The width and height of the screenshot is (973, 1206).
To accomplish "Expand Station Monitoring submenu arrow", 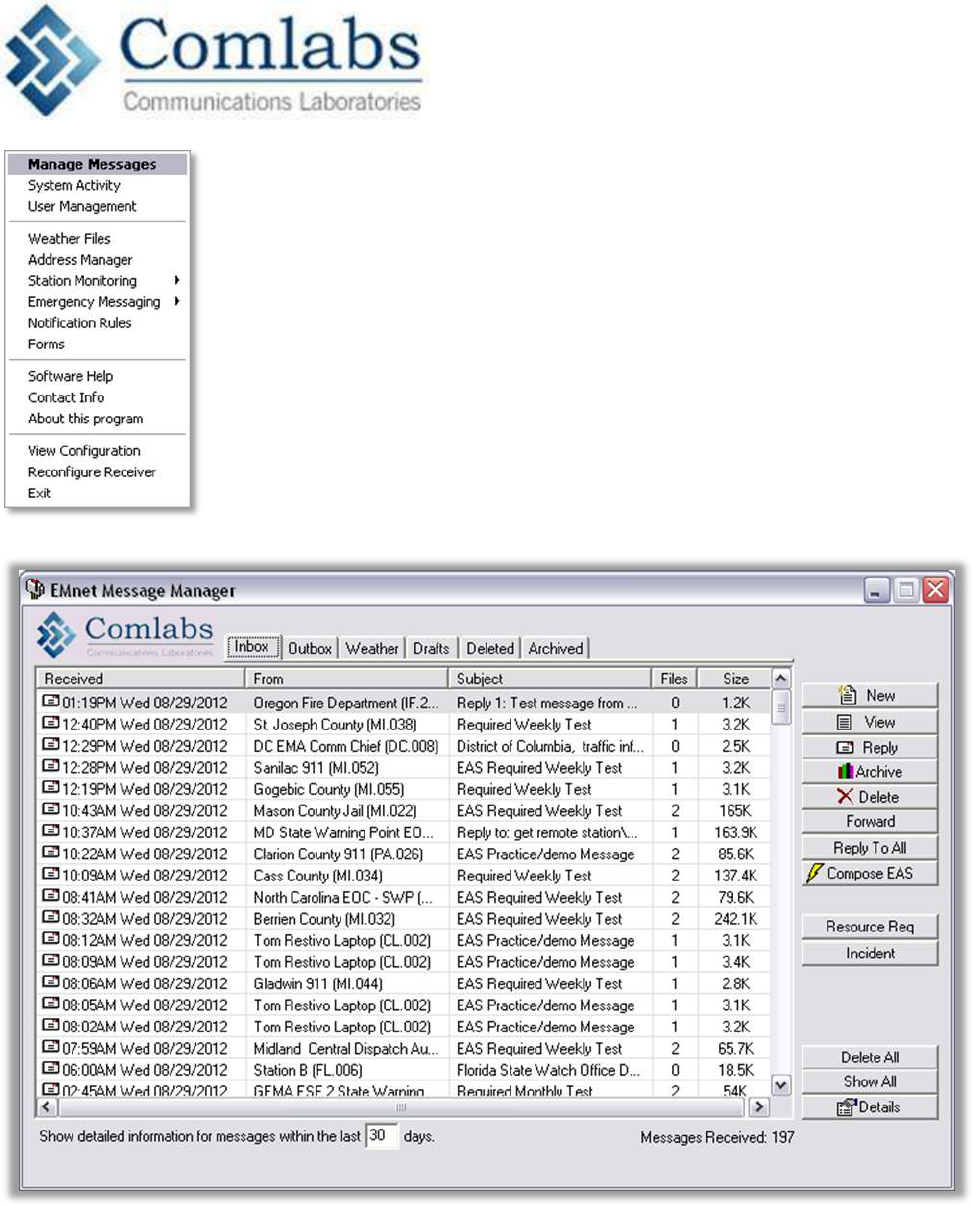I will (x=177, y=281).
